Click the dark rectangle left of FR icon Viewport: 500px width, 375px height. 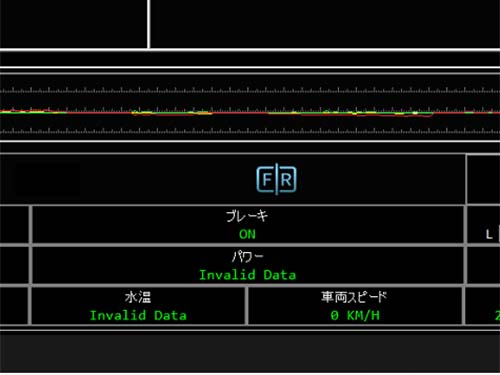tap(46, 179)
